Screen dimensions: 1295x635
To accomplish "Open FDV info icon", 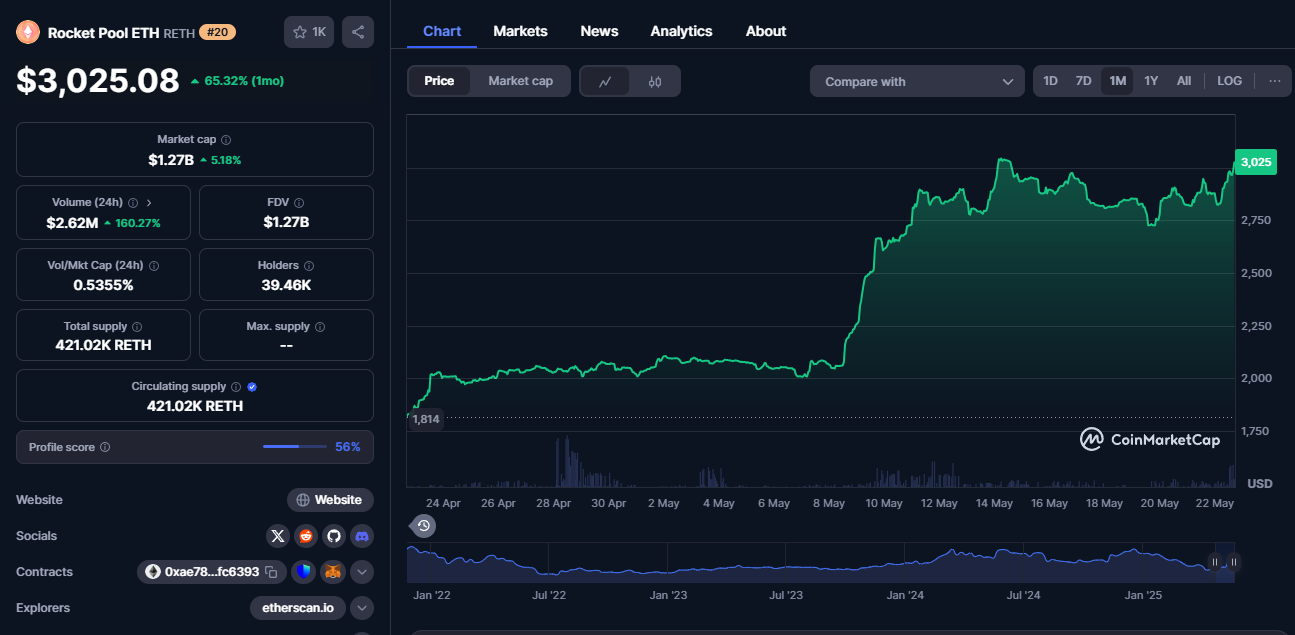I will [x=300, y=202].
